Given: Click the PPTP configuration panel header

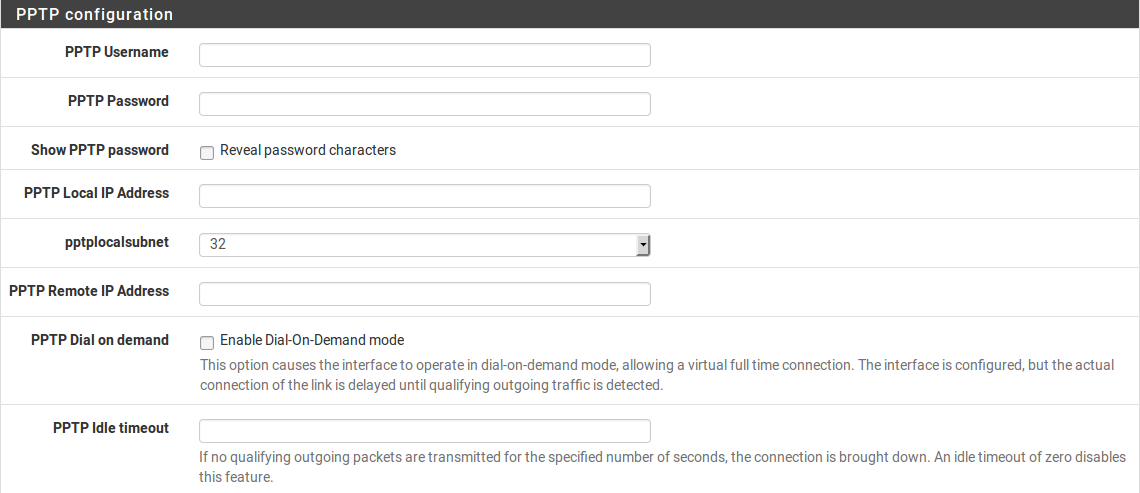Looking at the screenshot, I should [94, 15].
